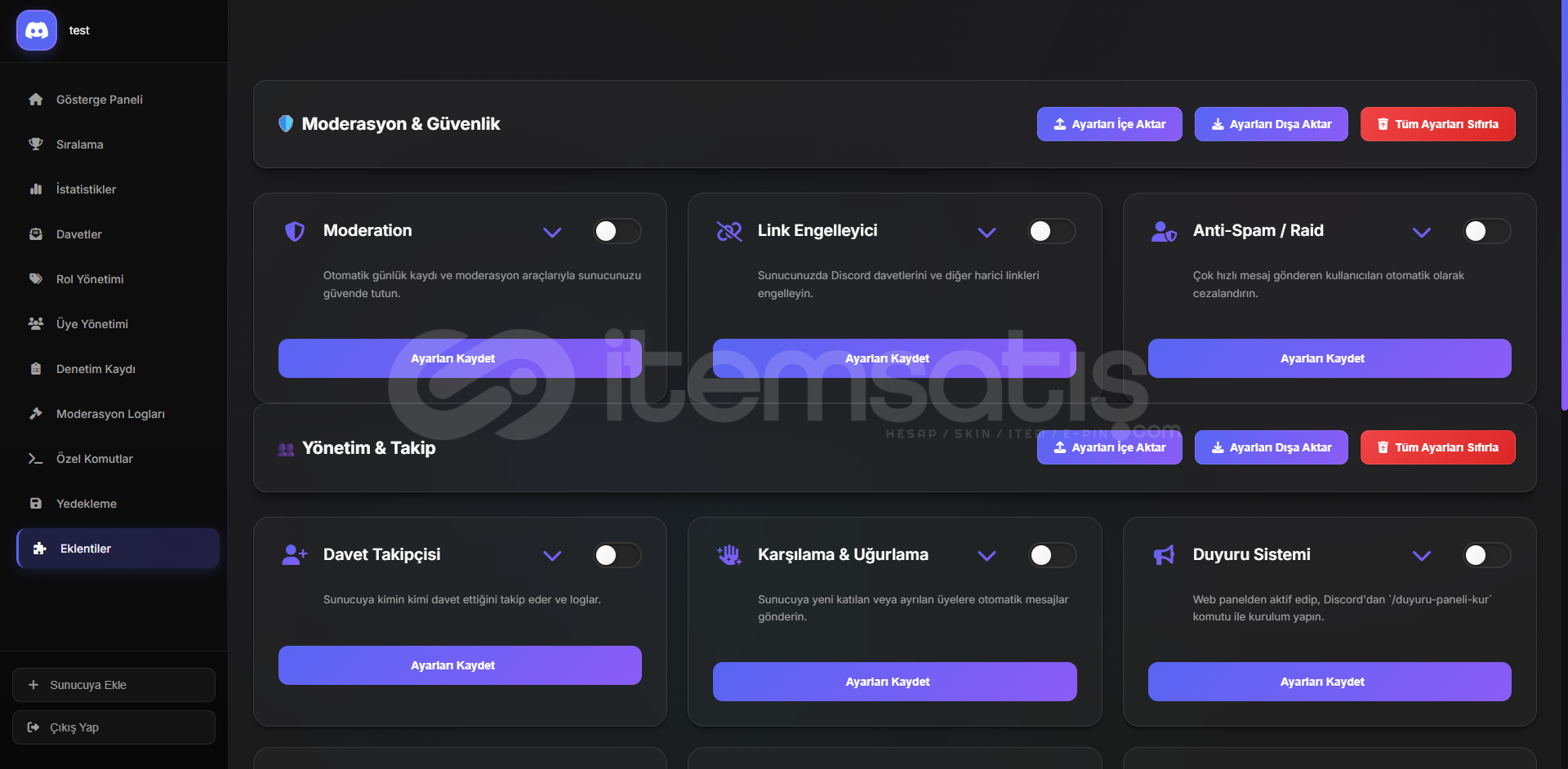Viewport: 1568px width, 769px height.
Task: Expand the Anti-Spam / Raid settings chevron
Action: 1422,232
